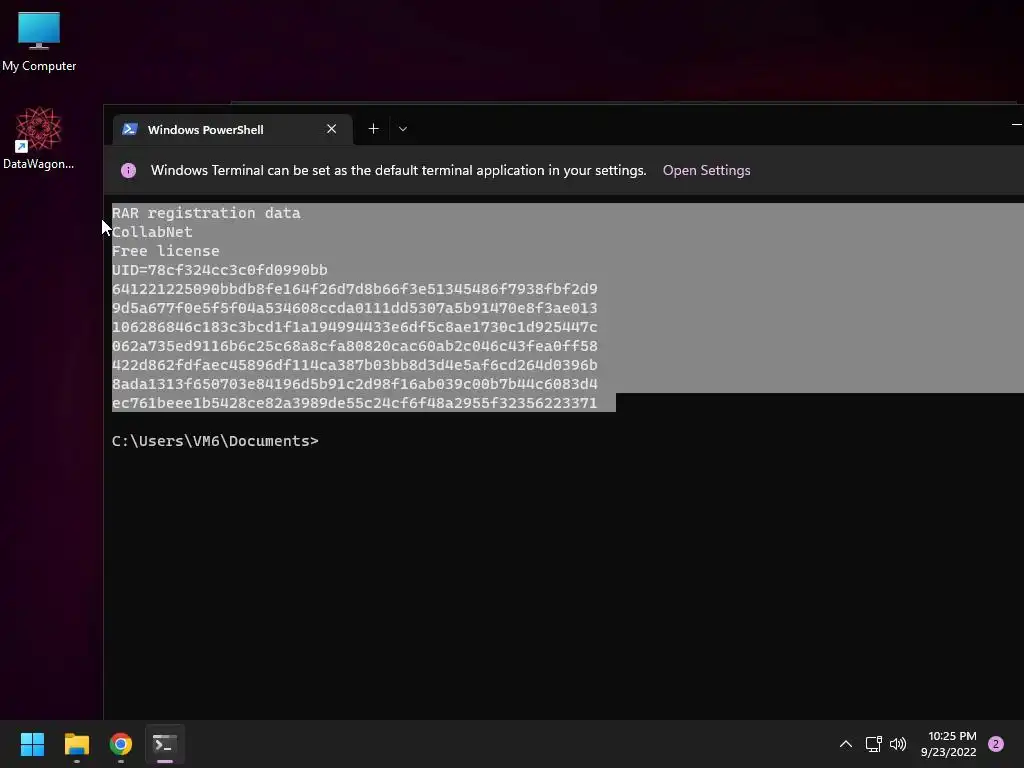
Task: Click the hex line starting with 422d862fdfae
Action: (355, 364)
